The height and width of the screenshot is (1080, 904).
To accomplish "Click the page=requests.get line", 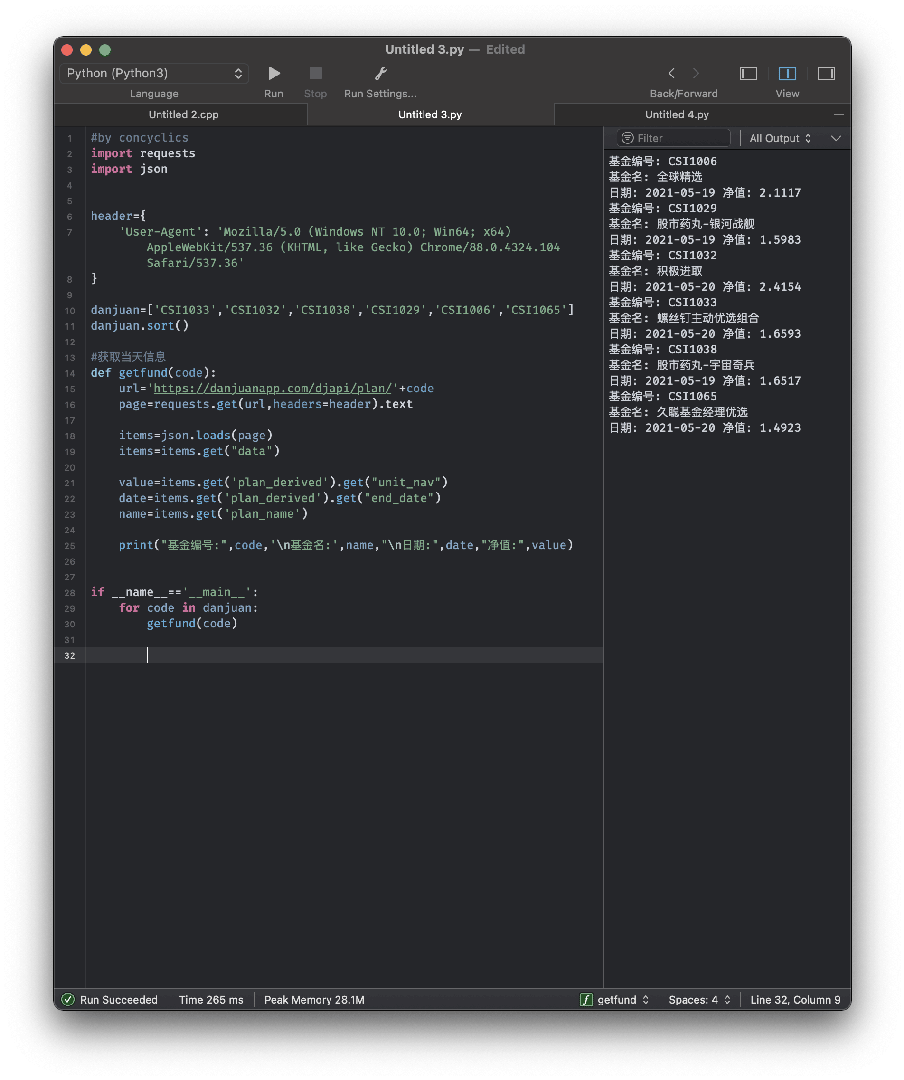I will (265, 404).
